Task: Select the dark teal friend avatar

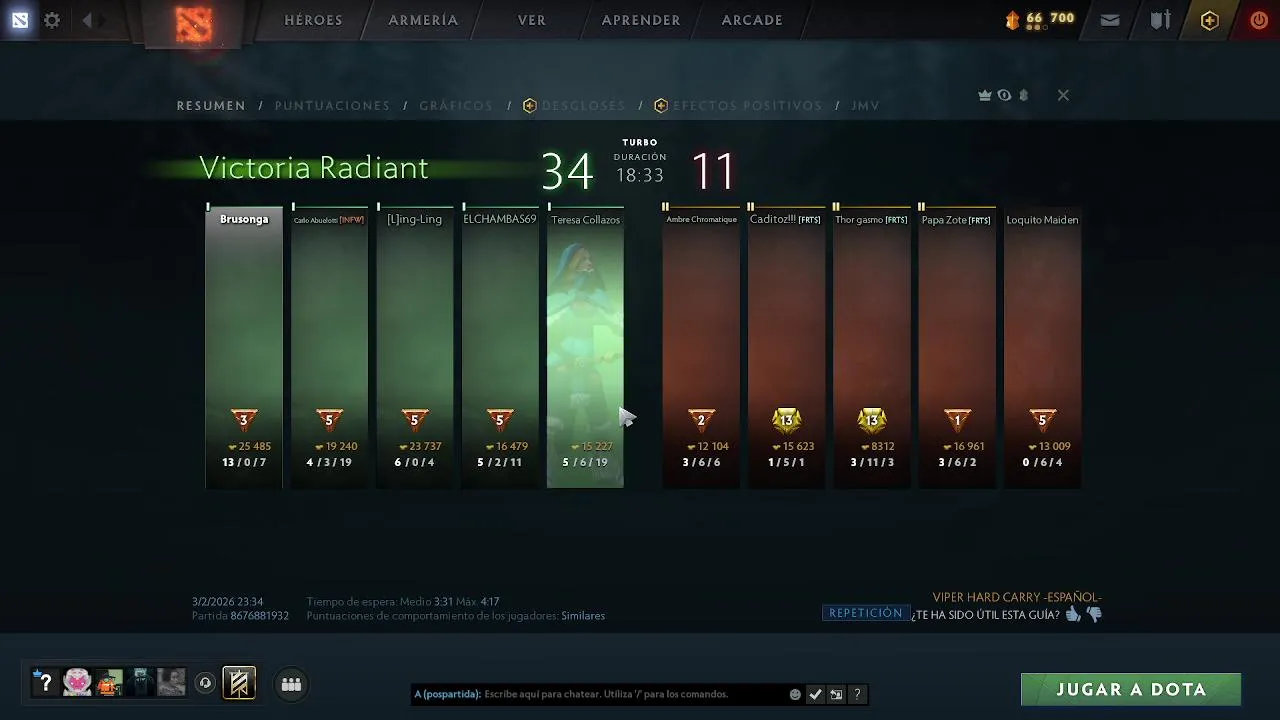Action: (140, 682)
